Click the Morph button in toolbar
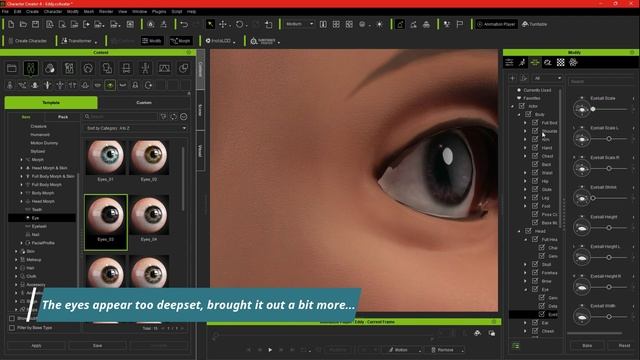Image resolution: width=640 pixels, height=360 pixels. pyautogui.click(x=181, y=41)
